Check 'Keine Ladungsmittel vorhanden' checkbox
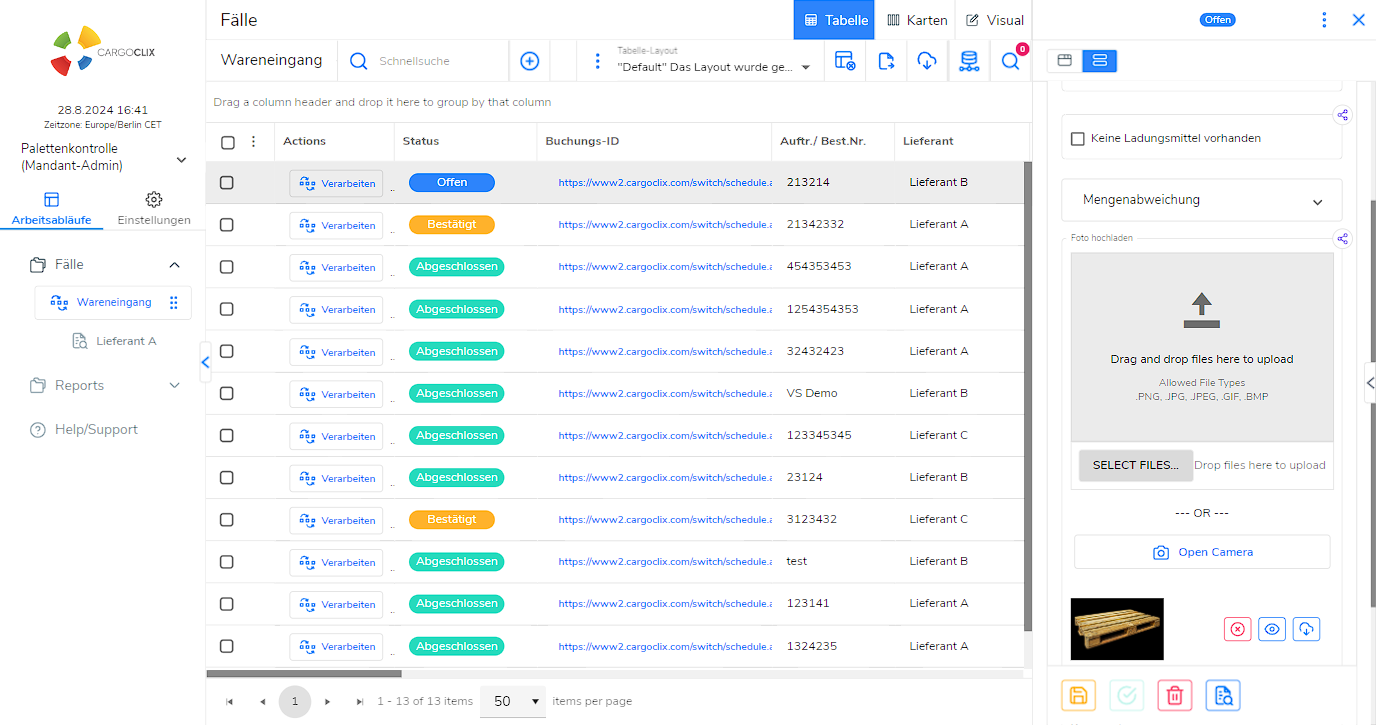The image size is (1376, 725). tap(1078, 139)
